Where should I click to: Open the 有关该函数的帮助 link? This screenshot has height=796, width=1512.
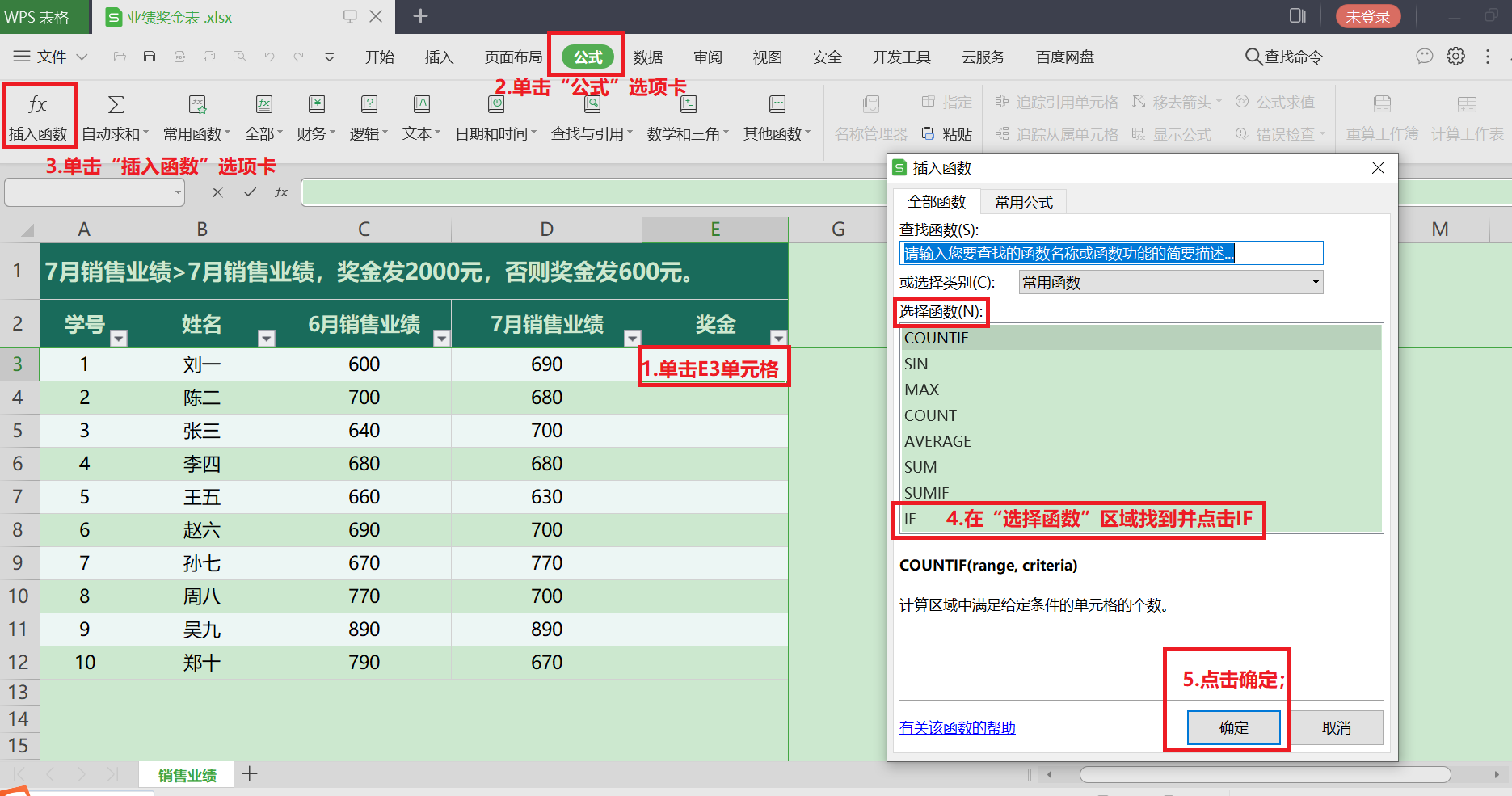pyautogui.click(x=957, y=727)
